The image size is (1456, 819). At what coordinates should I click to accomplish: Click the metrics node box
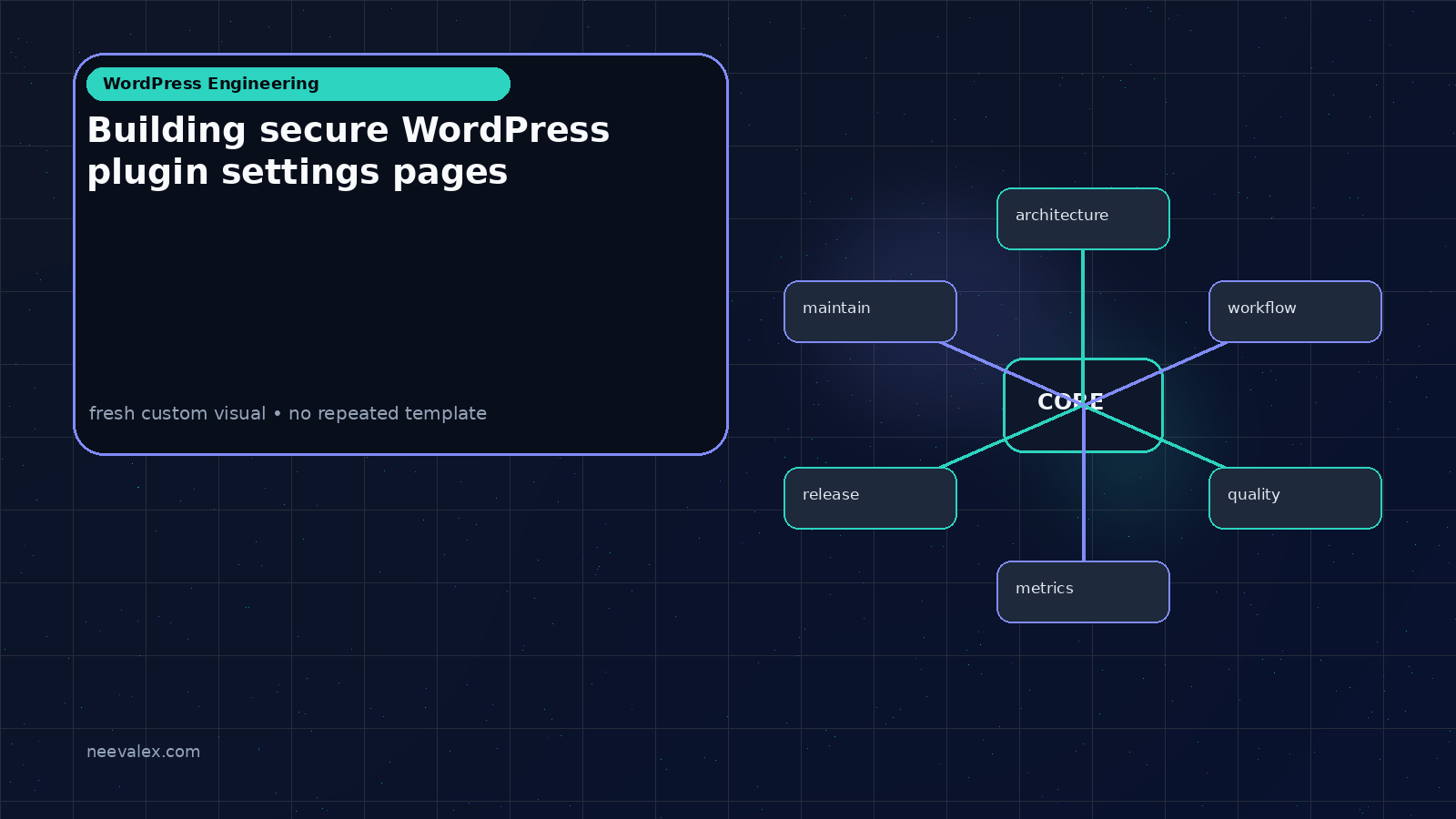coord(1083,591)
